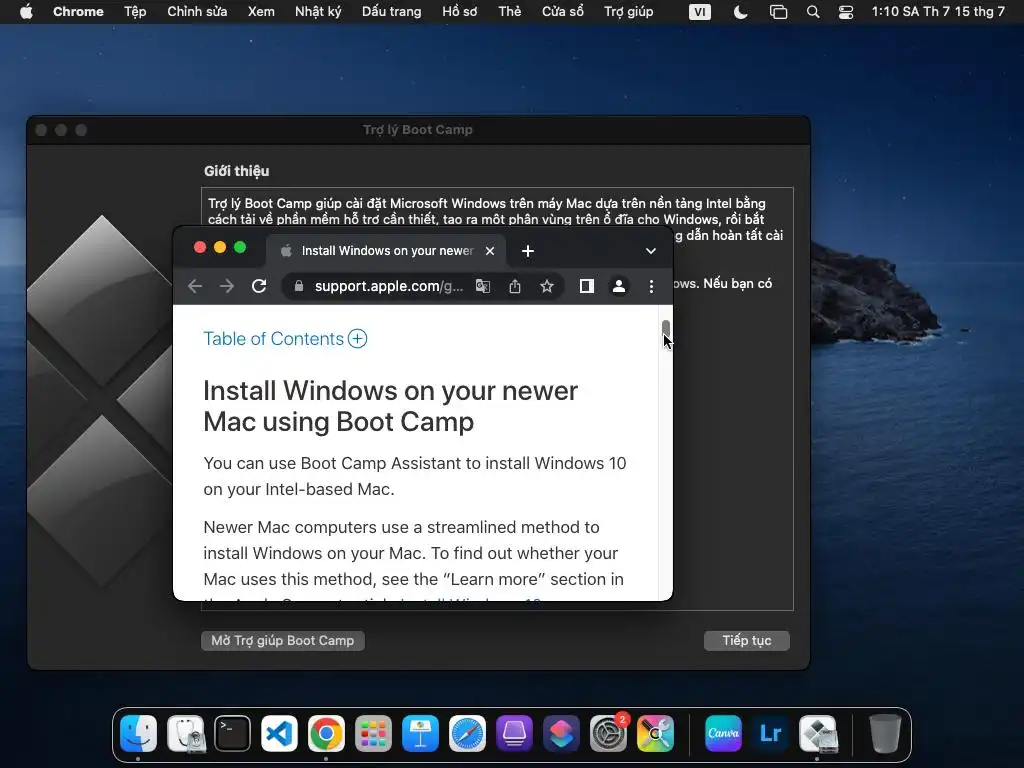Open Finder from the Dock
This screenshot has height=768, width=1024.
click(138, 733)
